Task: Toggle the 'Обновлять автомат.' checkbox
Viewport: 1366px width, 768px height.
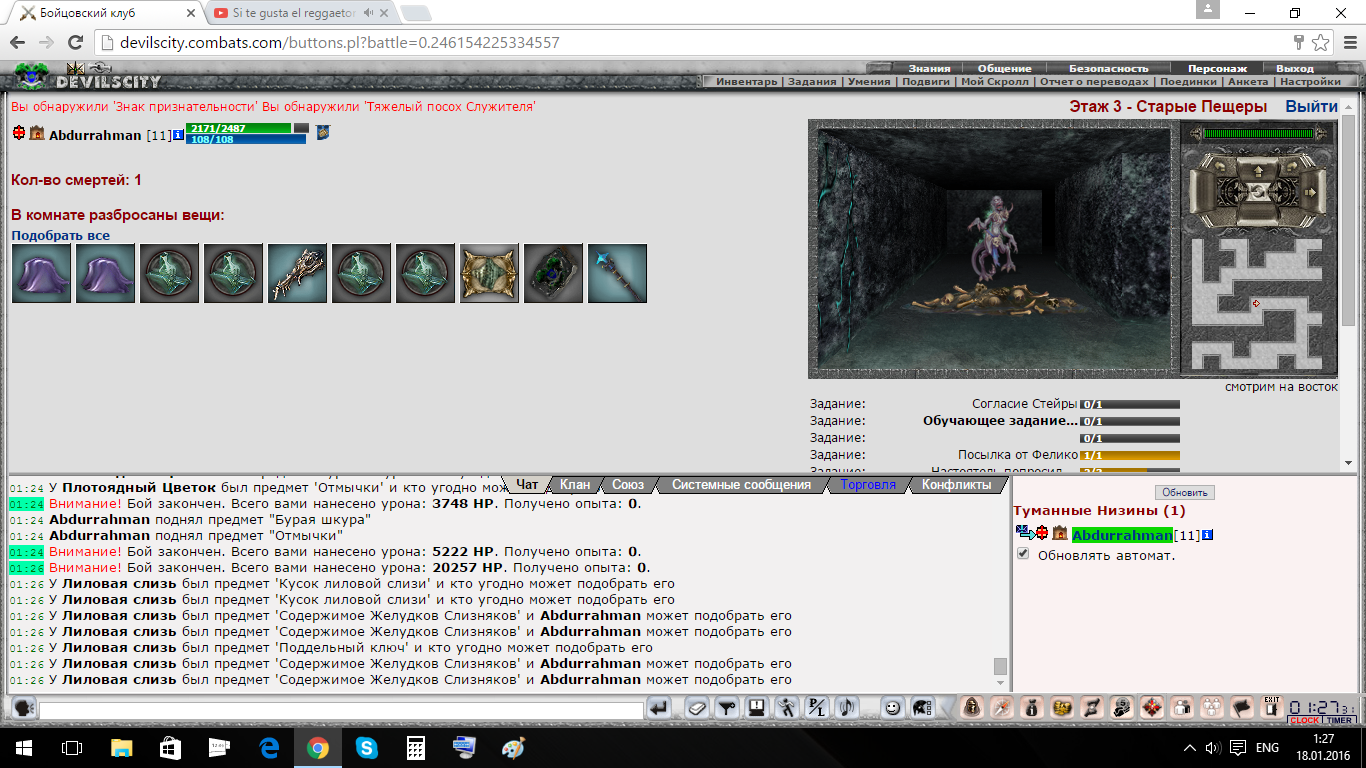Action: (1023, 554)
